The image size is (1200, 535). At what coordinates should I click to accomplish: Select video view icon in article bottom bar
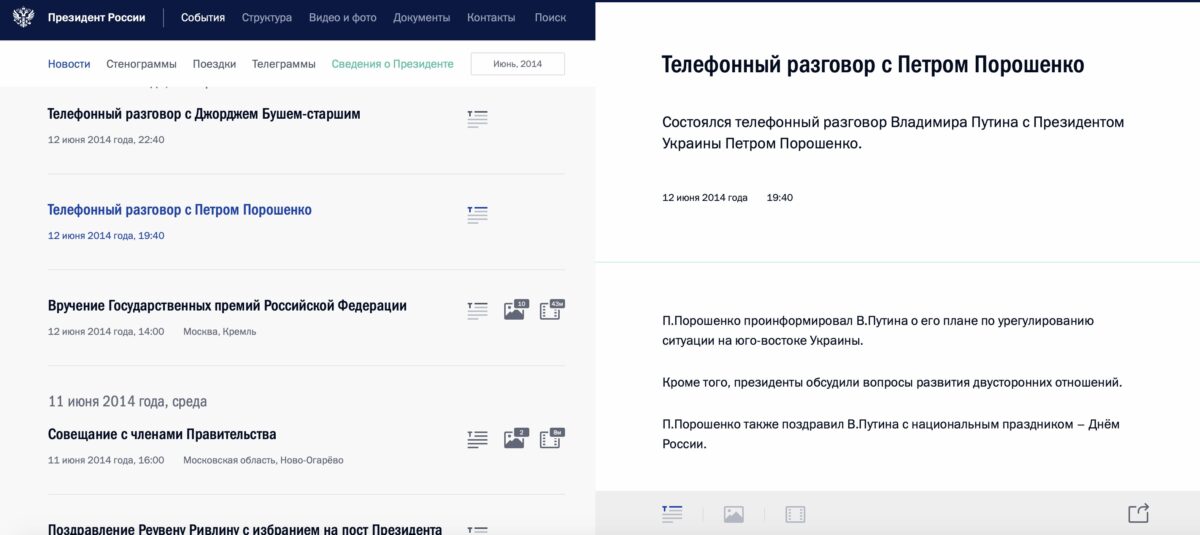[795, 515]
